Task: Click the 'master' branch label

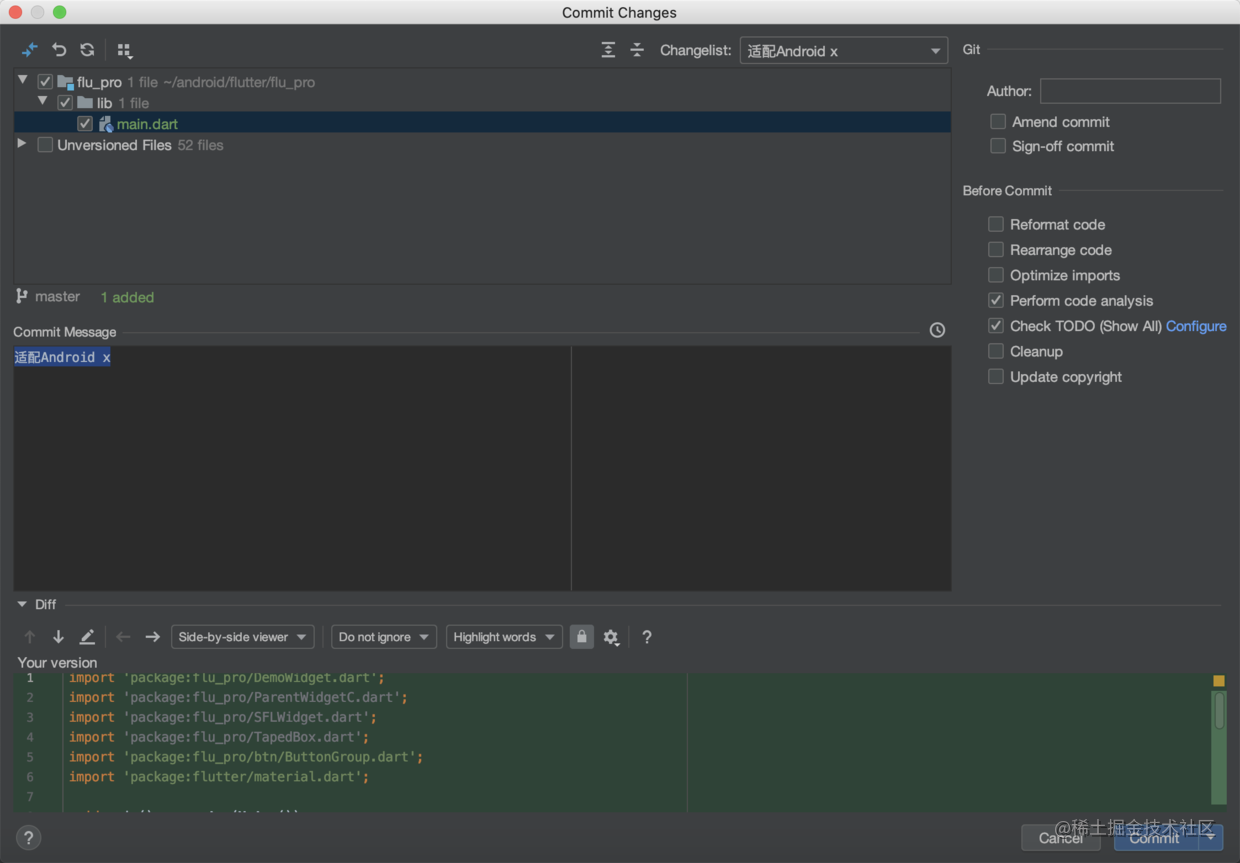Action: coord(57,296)
